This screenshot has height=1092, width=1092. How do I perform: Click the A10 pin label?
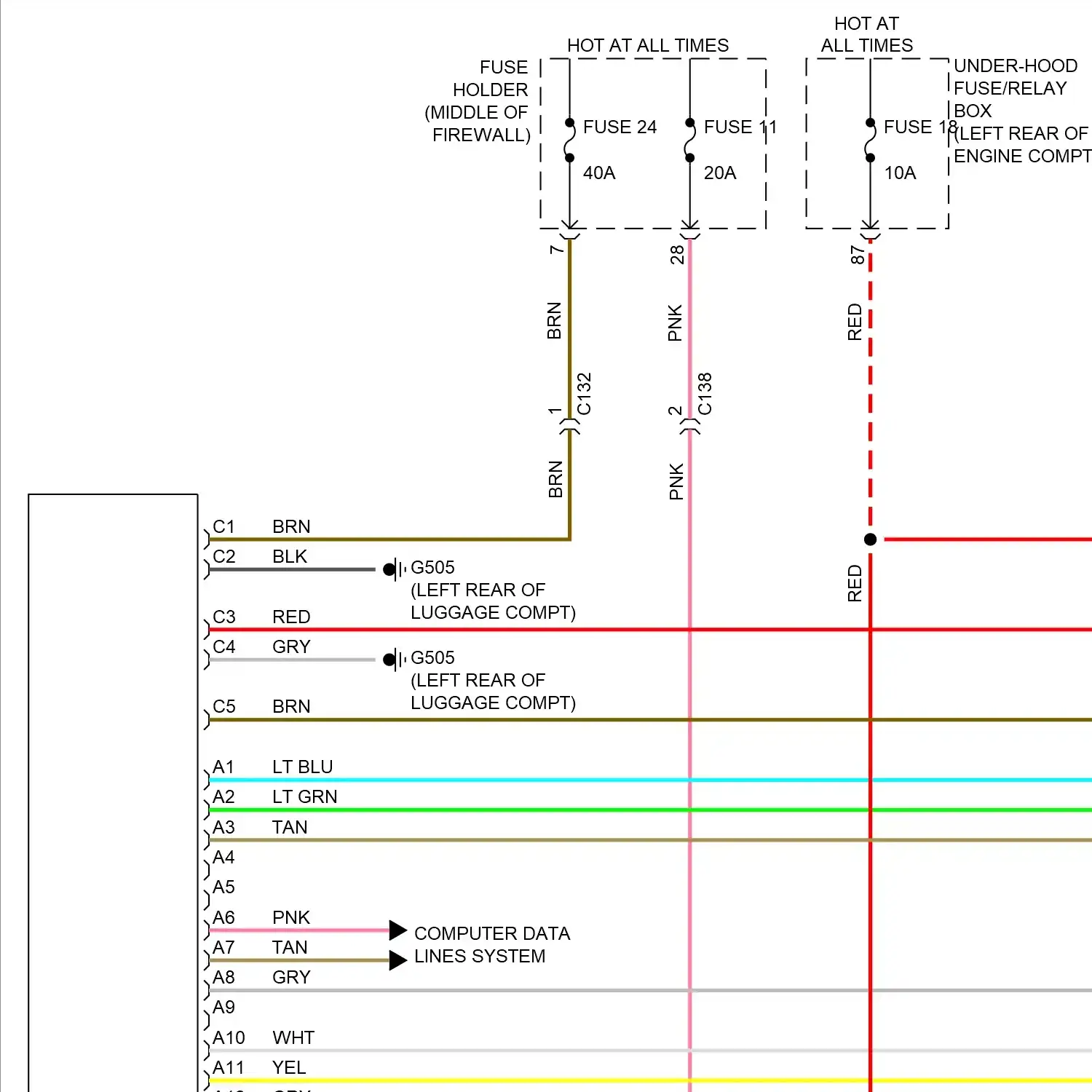[x=229, y=1037]
